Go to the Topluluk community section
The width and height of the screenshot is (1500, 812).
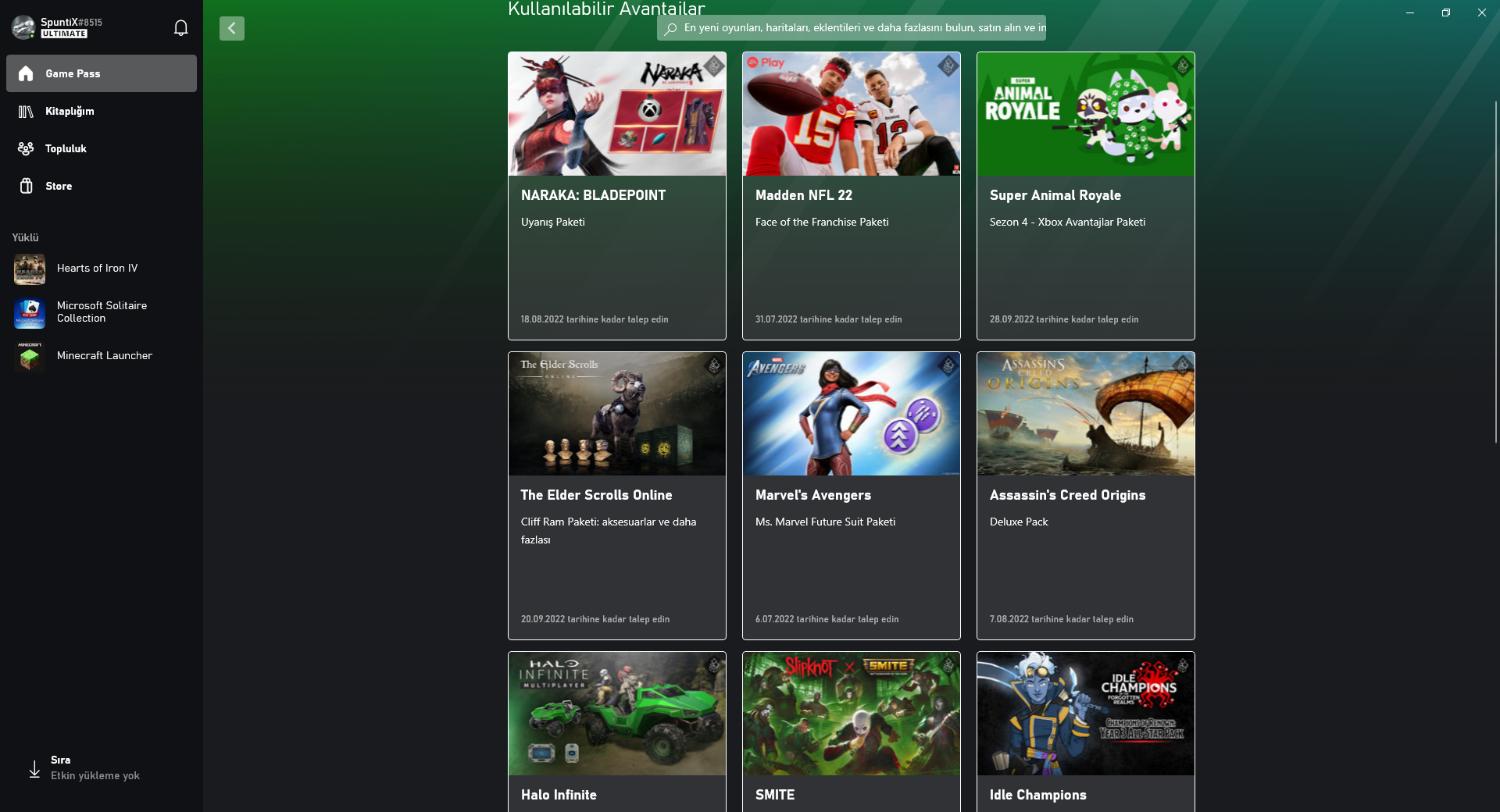(102, 148)
